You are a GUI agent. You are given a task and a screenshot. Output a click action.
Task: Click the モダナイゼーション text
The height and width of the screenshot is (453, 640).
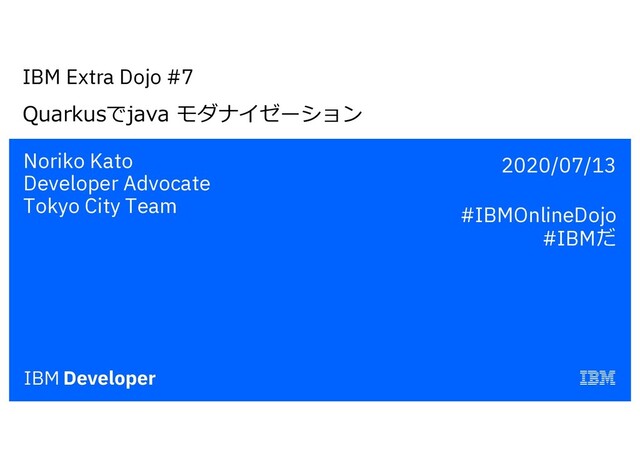tap(269, 113)
